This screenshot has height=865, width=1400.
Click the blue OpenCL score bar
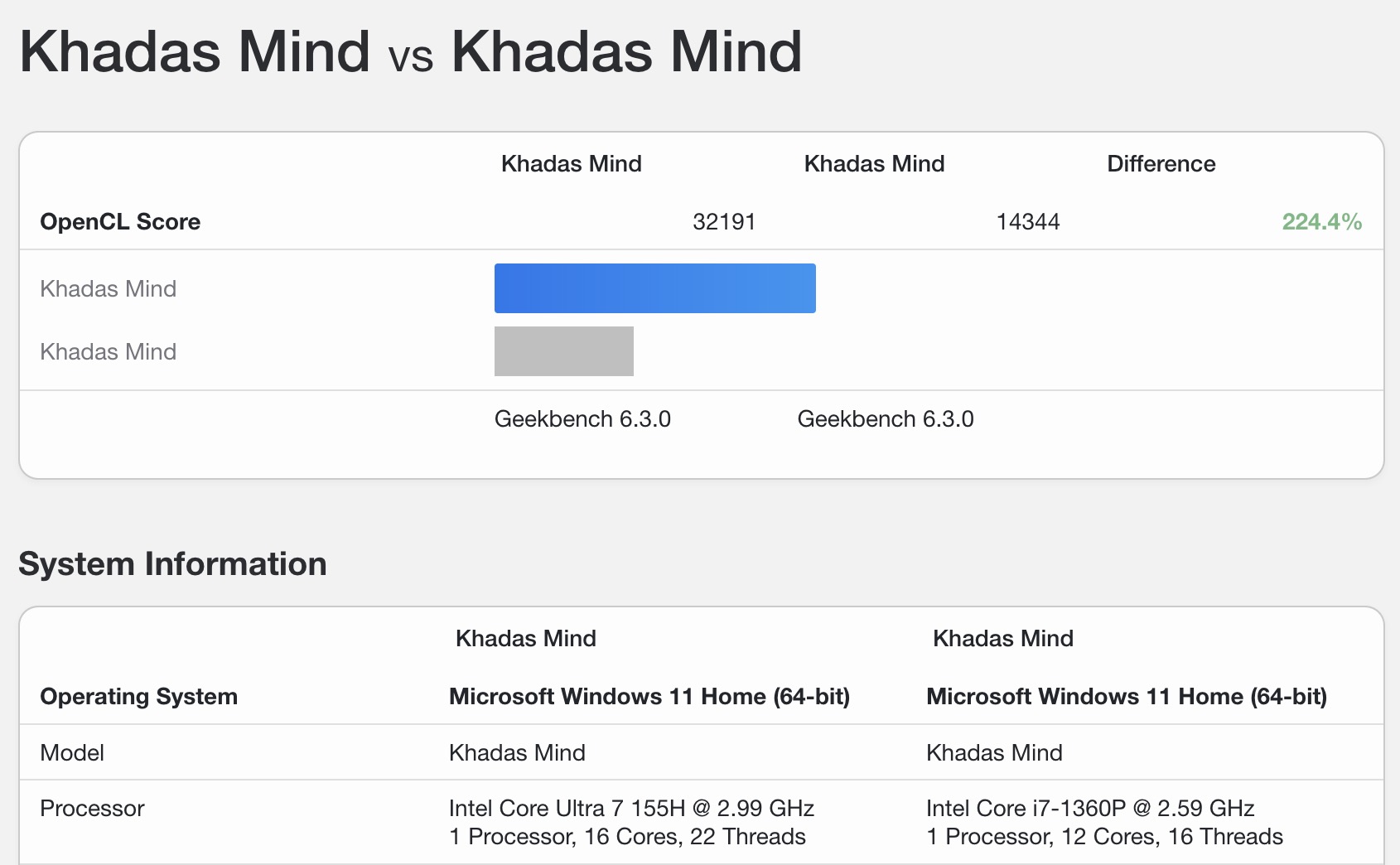(x=654, y=288)
